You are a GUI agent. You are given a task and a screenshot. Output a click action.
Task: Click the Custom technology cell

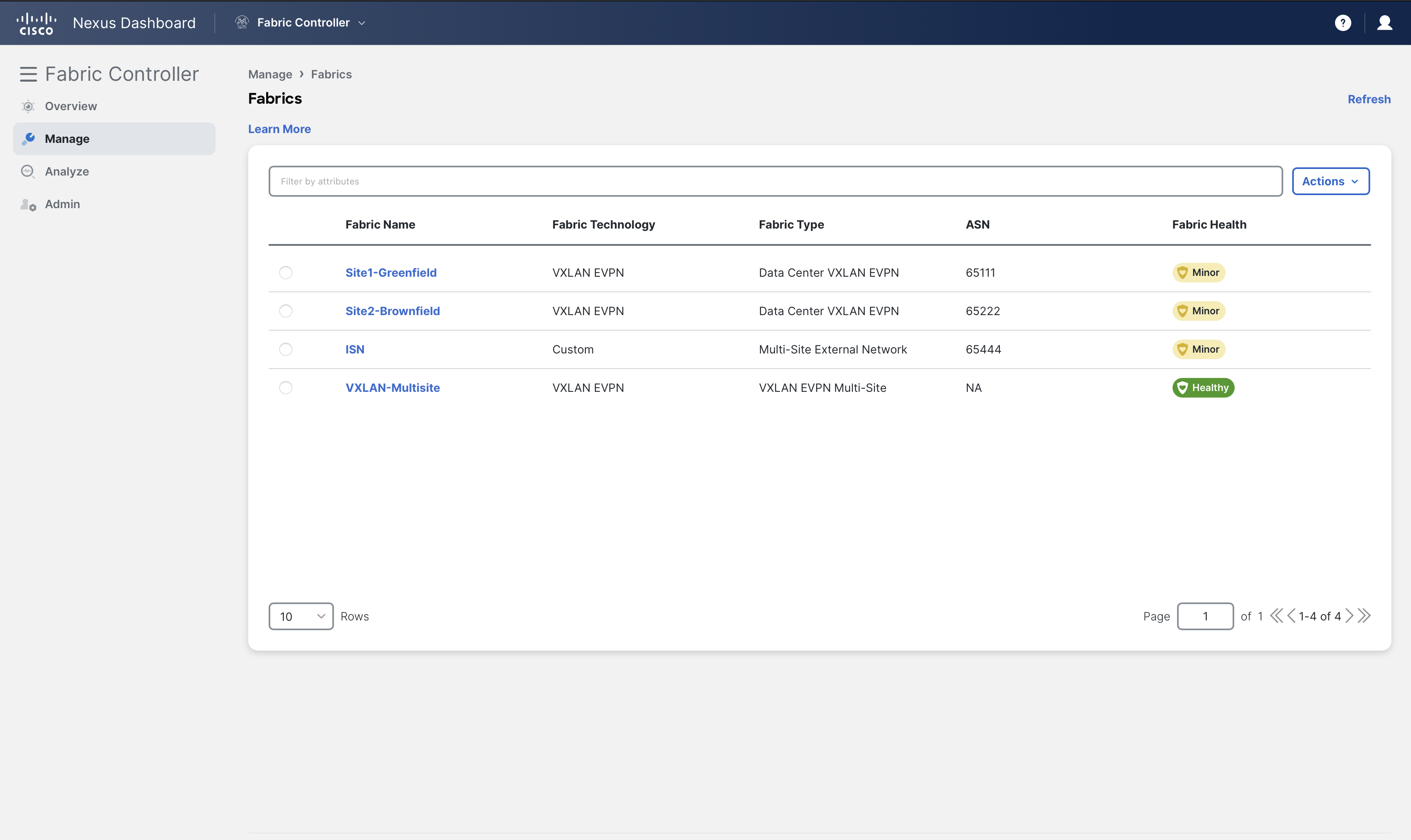pyautogui.click(x=573, y=350)
